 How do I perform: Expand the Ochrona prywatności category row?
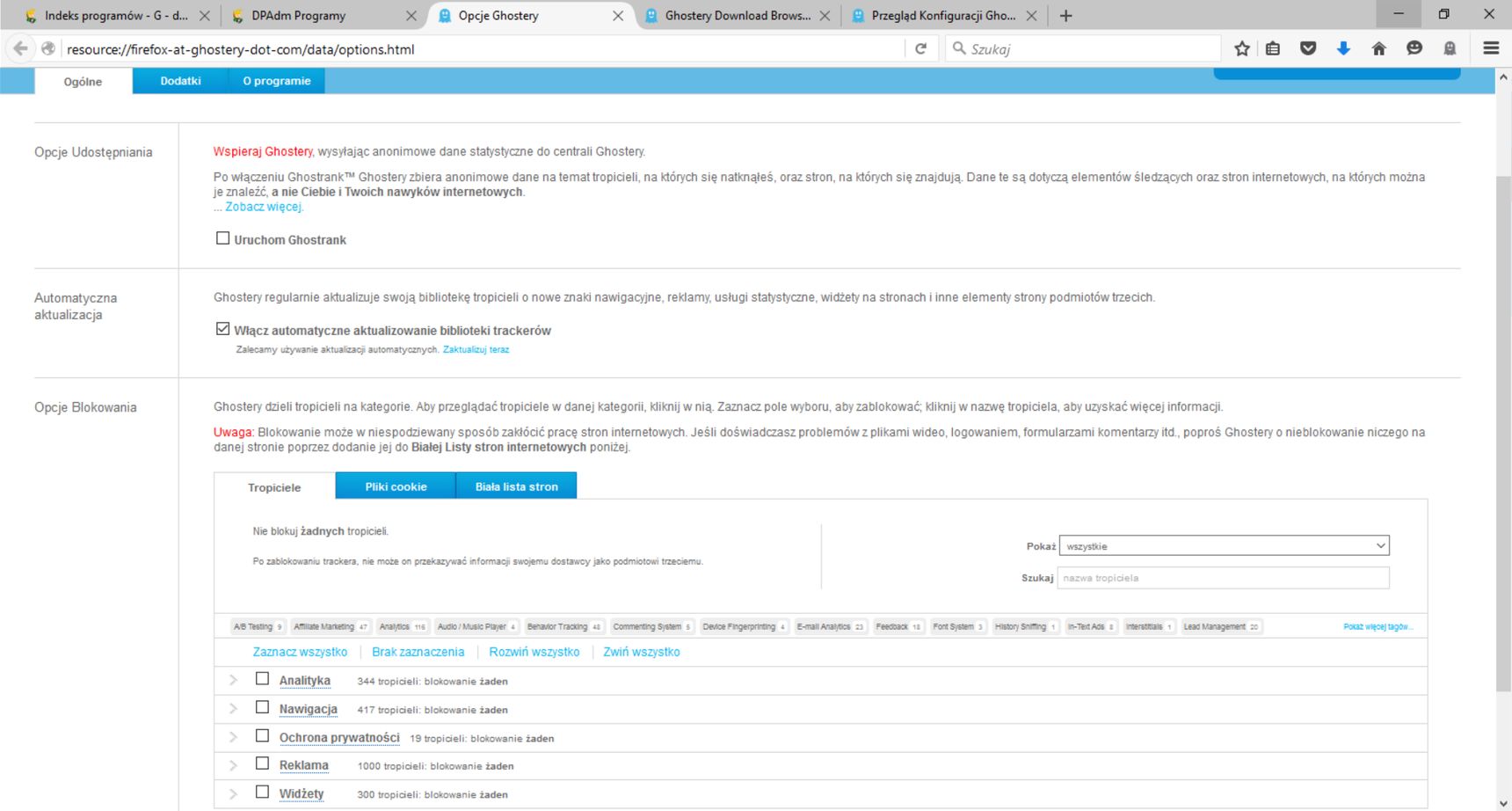tap(233, 737)
